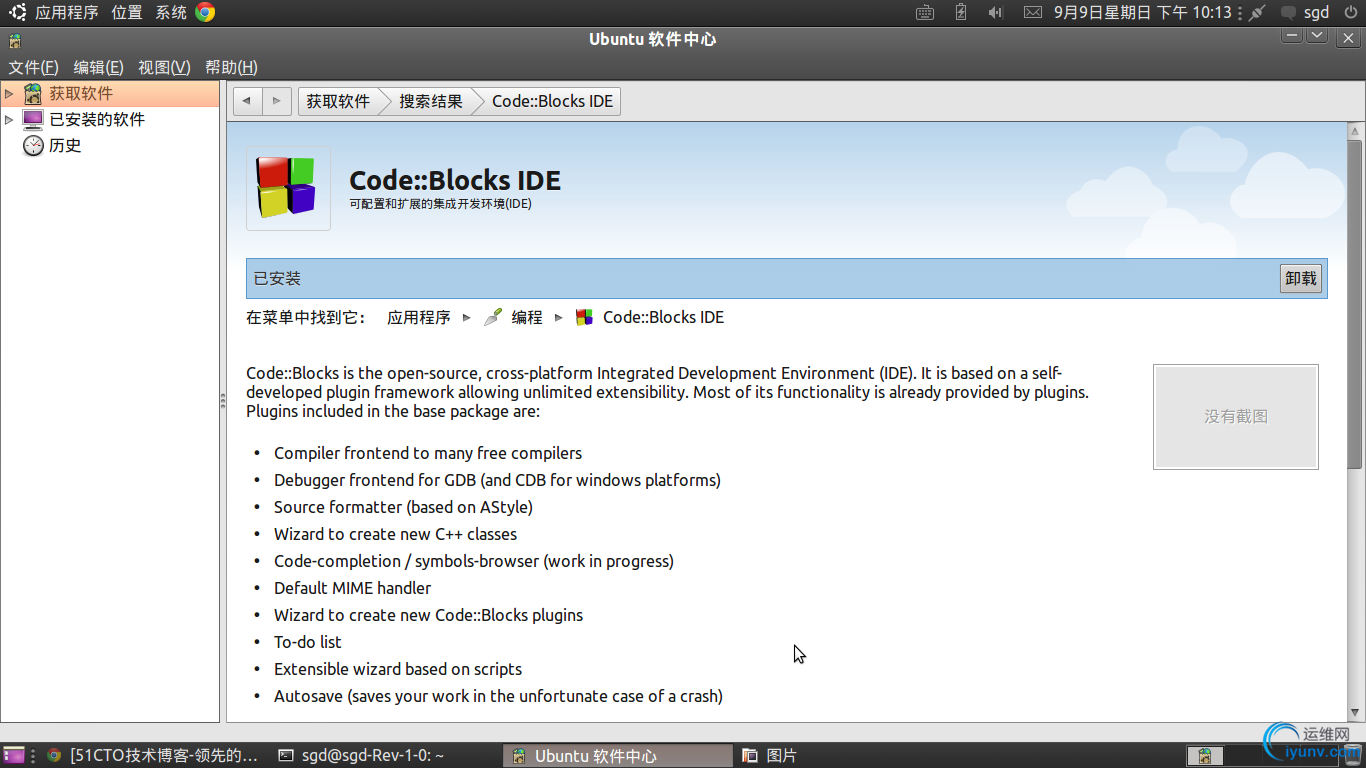Return to 搜索结果 breadcrumb
The image size is (1366, 768).
click(x=431, y=101)
